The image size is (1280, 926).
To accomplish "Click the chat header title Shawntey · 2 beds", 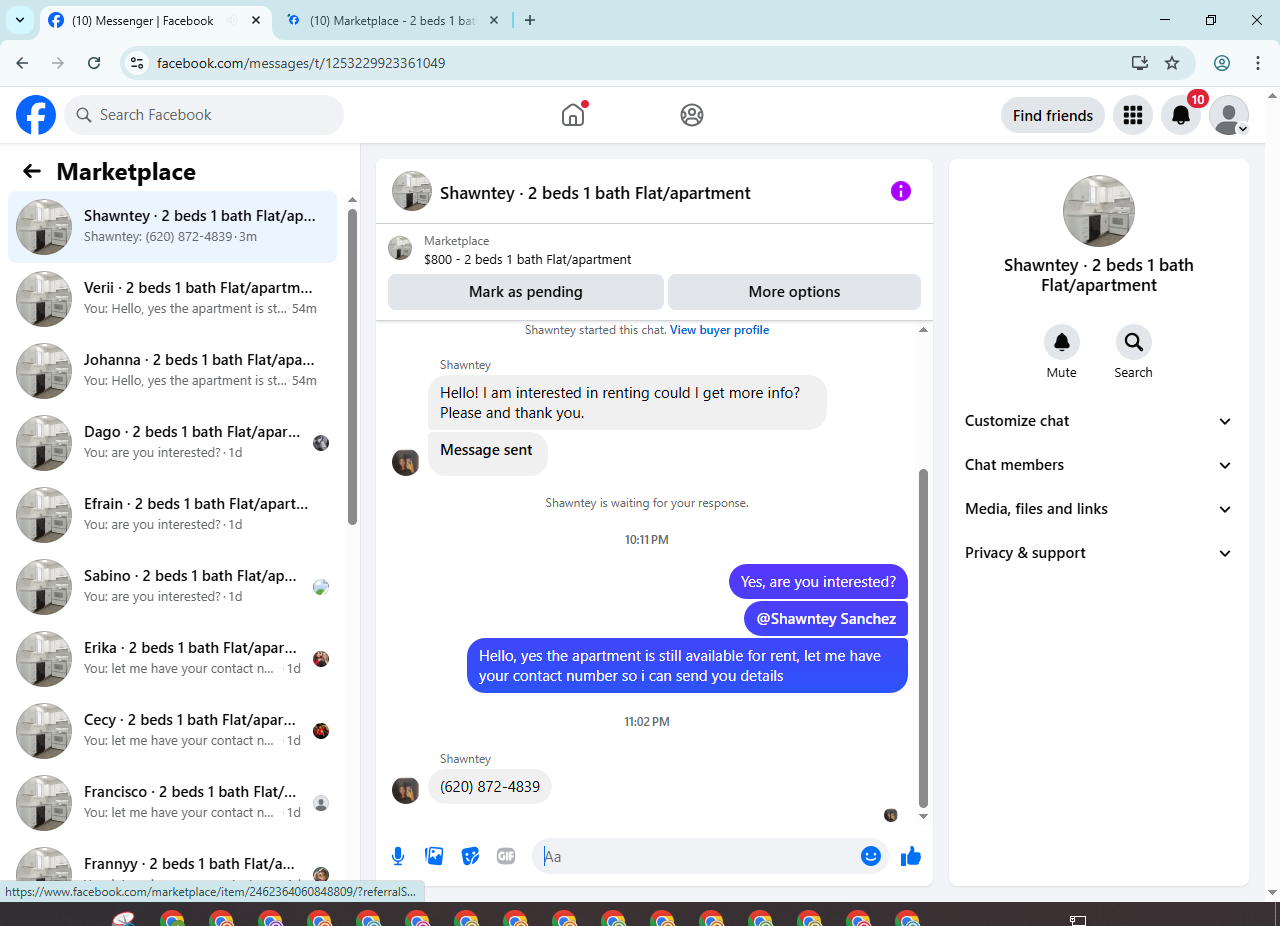I will [x=595, y=193].
